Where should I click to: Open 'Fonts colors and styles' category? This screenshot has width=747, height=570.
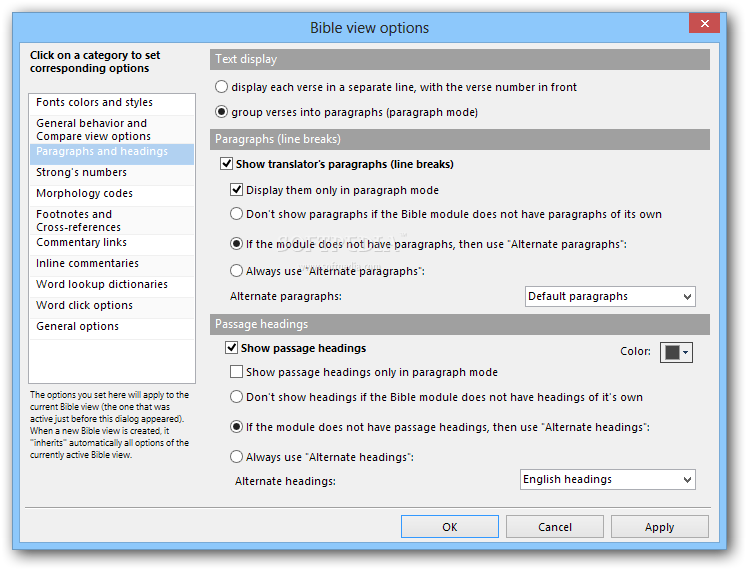click(x=112, y=102)
